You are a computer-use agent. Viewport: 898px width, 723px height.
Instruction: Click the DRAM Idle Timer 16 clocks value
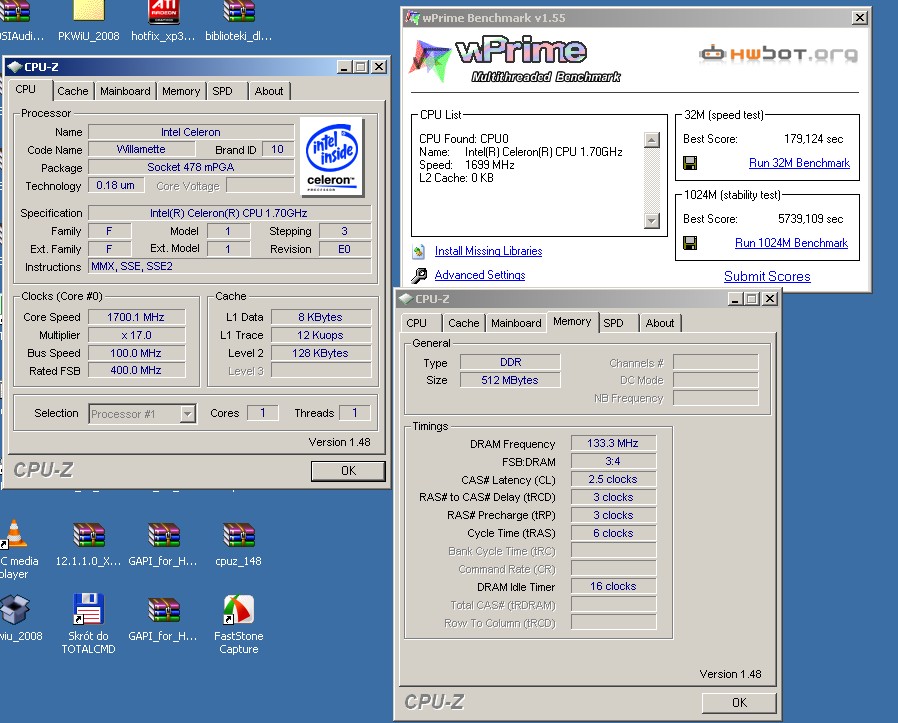tap(613, 587)
